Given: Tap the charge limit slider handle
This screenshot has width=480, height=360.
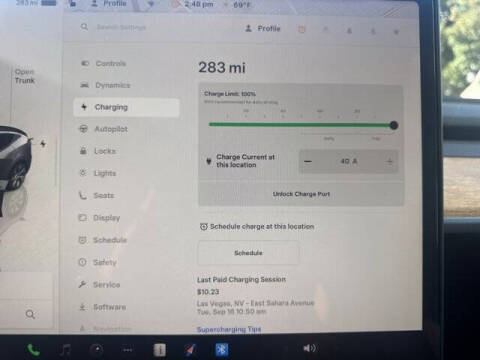Looking at the screenshot, I should (x=394, y=125).
